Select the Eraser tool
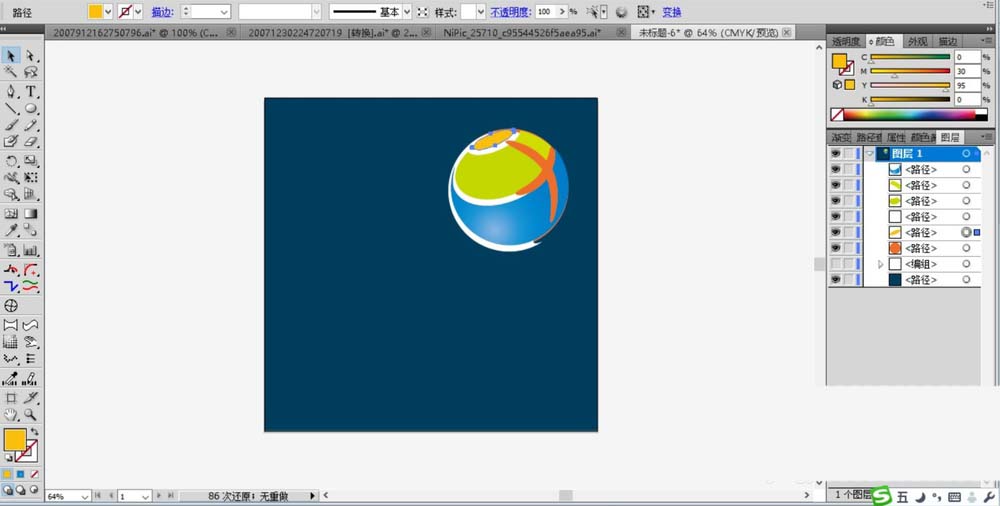This screenshot has width=1000, height=506. 30,142
